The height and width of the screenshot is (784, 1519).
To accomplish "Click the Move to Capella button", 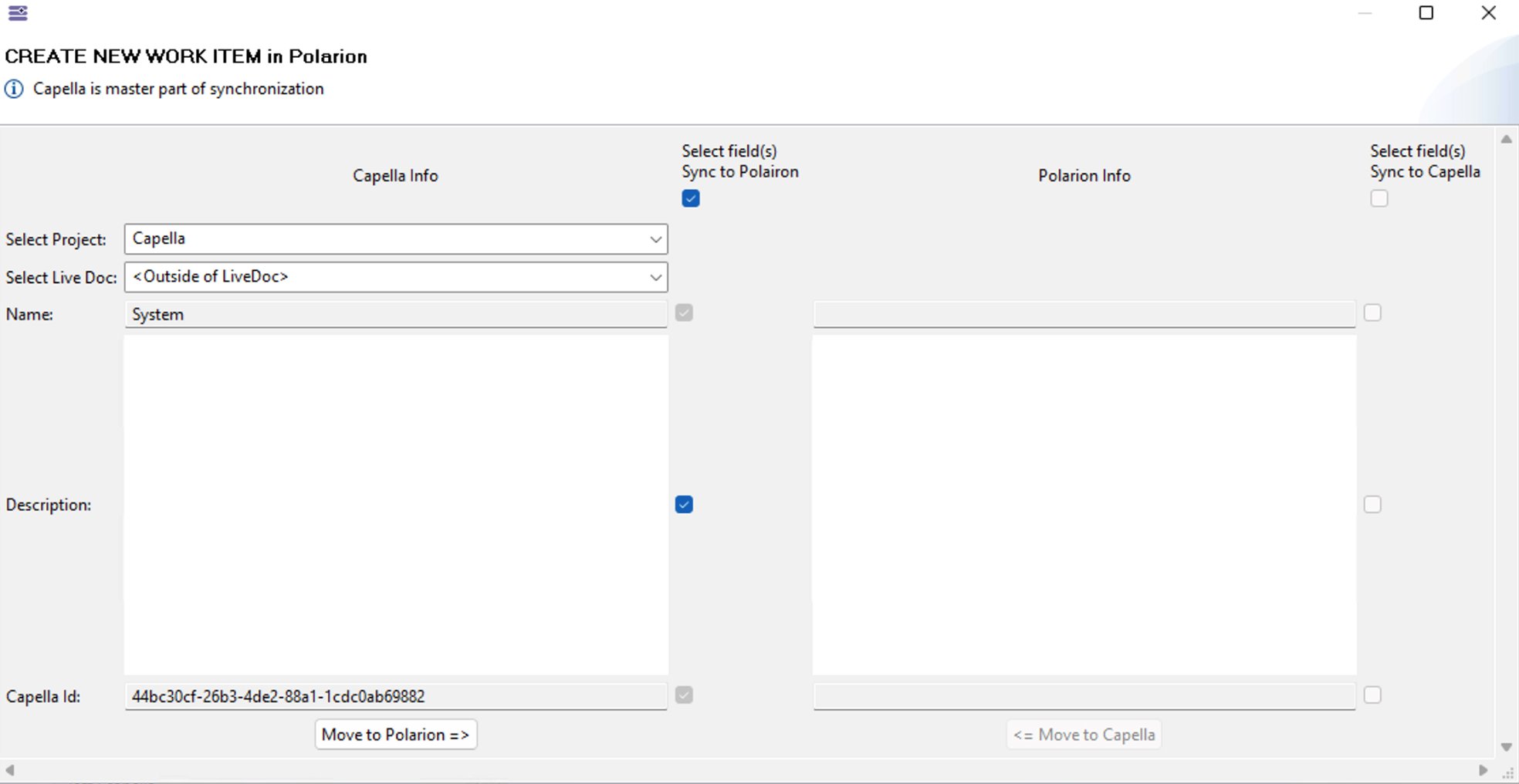I will coord(1084,735).
